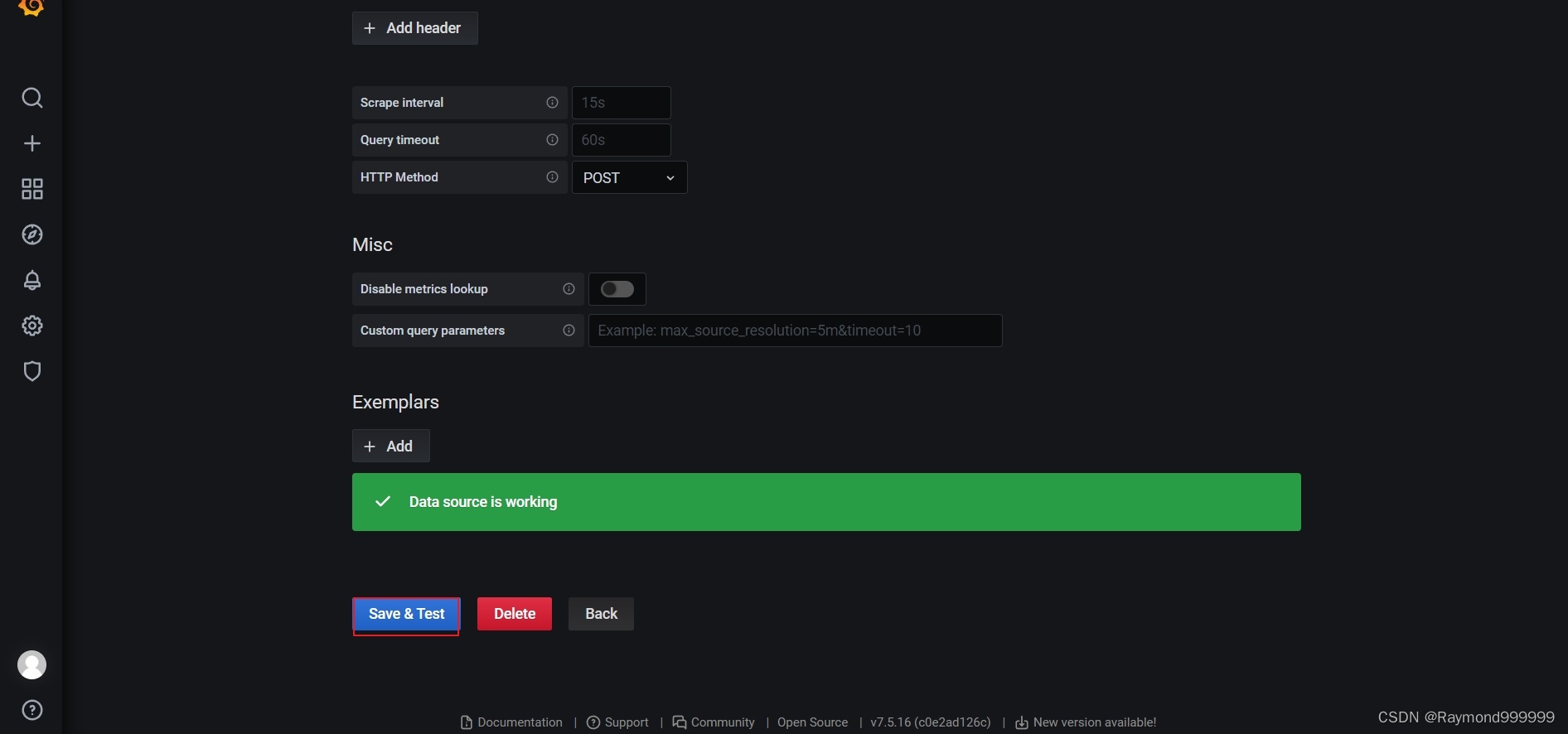
Task: Focus the Custom query parameters input field
Action: 796,331
